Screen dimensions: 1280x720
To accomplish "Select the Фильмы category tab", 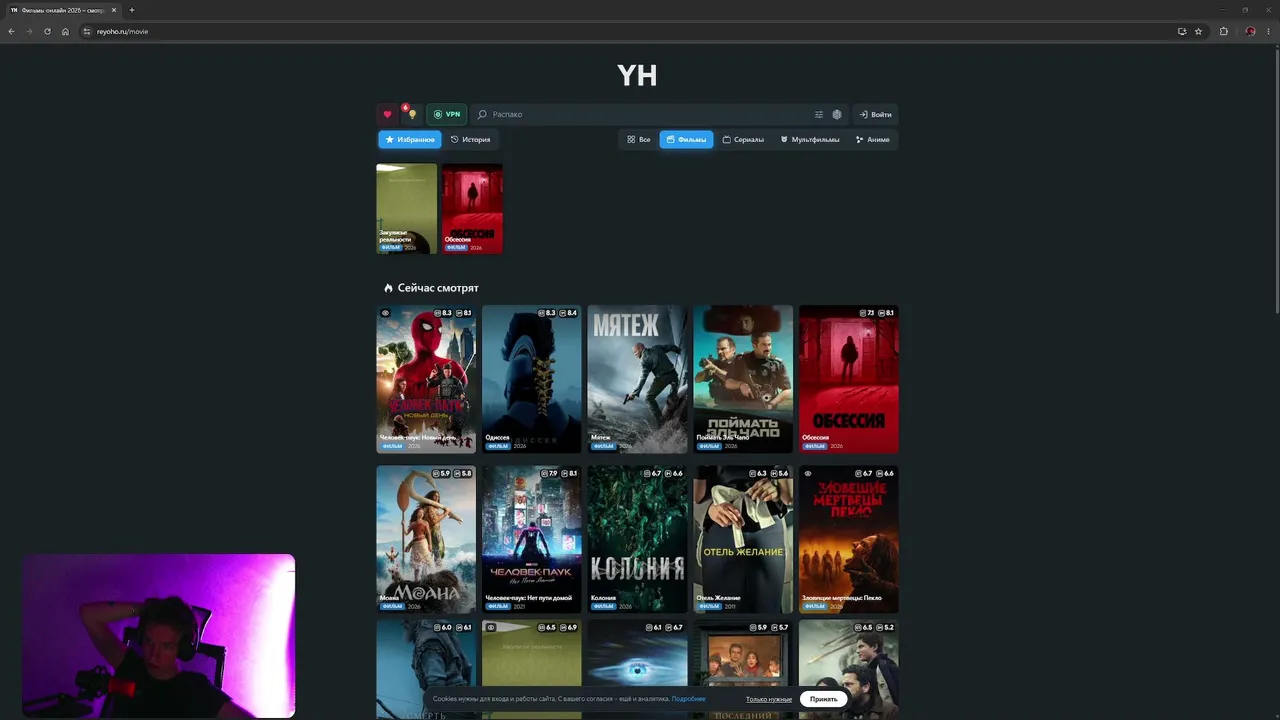I will (x=686, y=140).
